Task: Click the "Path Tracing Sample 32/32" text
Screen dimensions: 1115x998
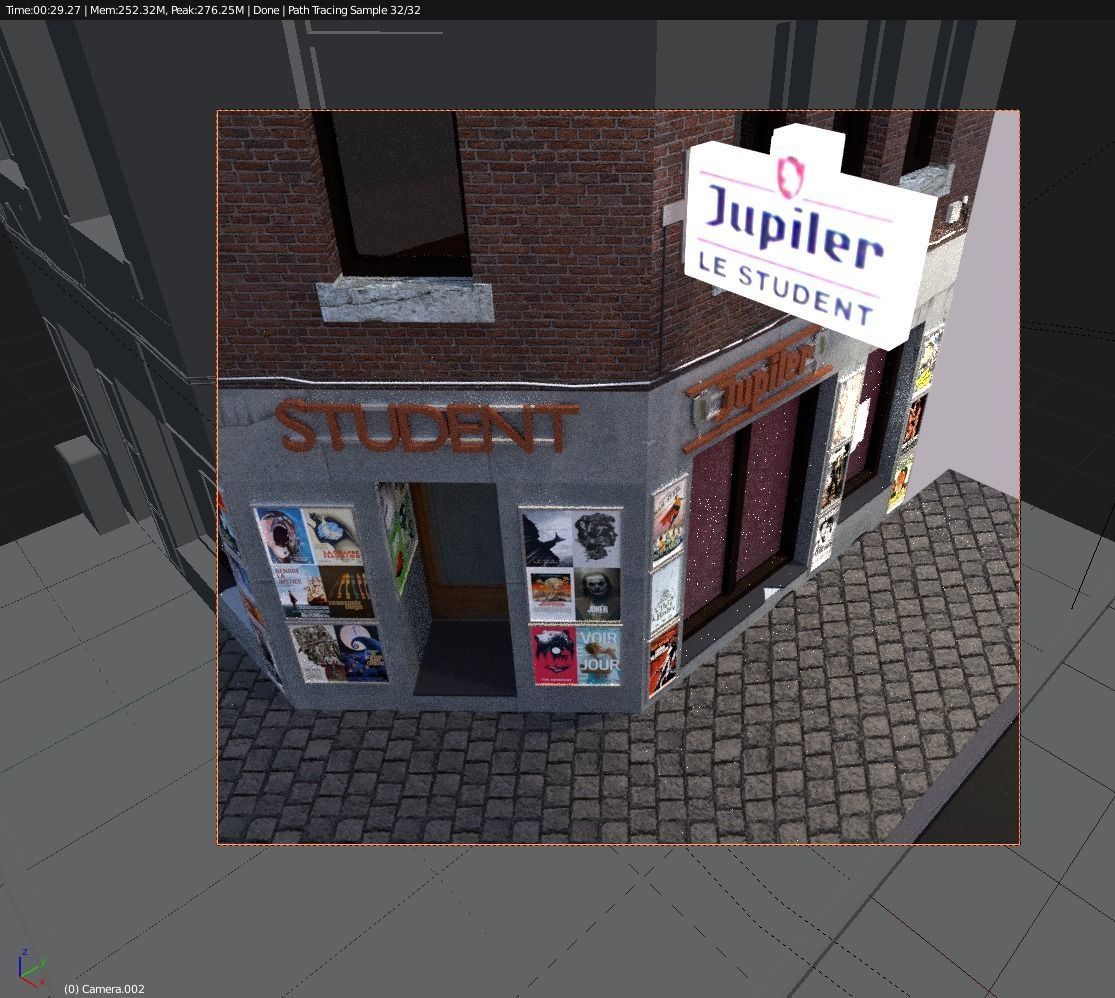Action: (x=354, y=10)
